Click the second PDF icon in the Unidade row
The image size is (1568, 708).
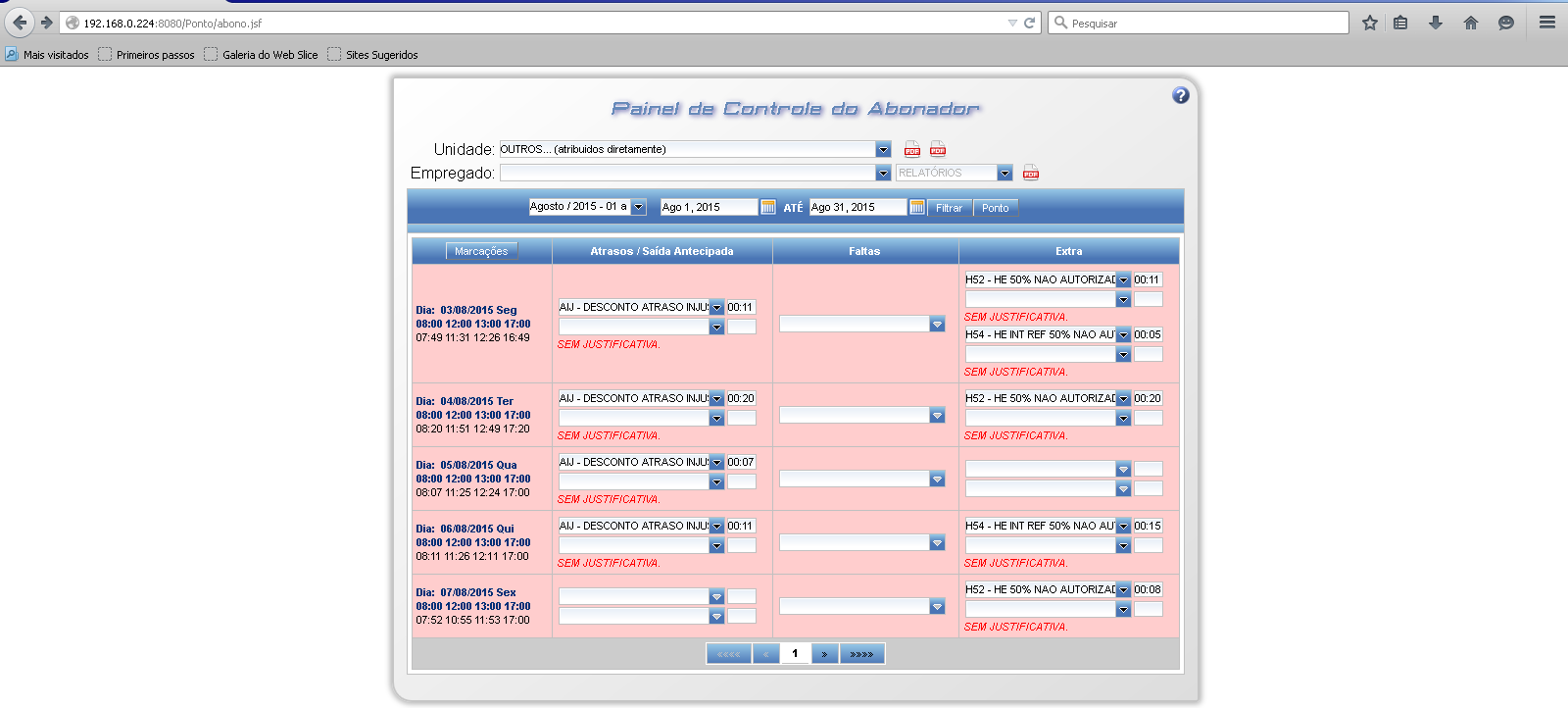938,149
